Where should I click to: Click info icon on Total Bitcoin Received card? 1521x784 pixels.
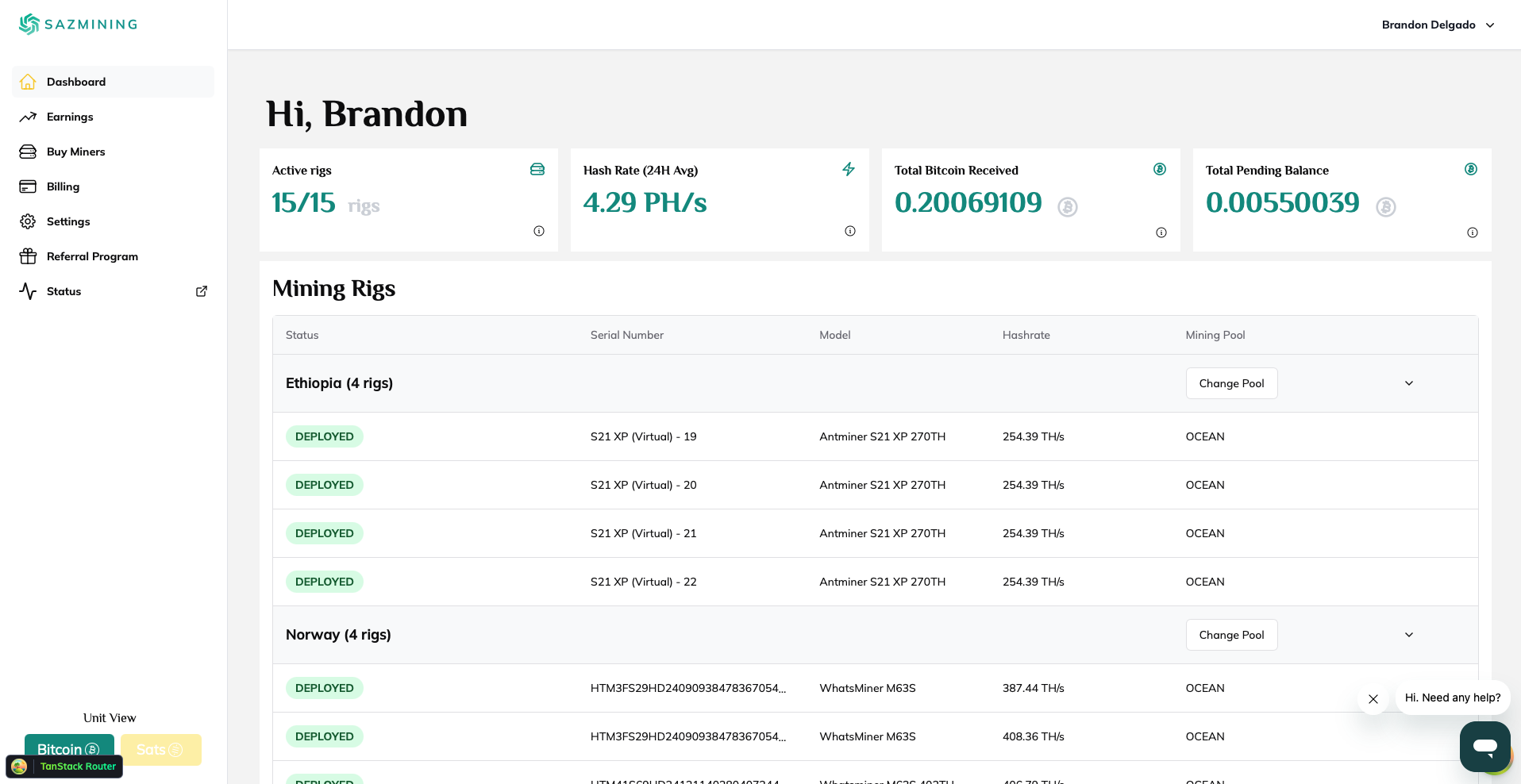pyautogui.click(x=1161, y=233)
